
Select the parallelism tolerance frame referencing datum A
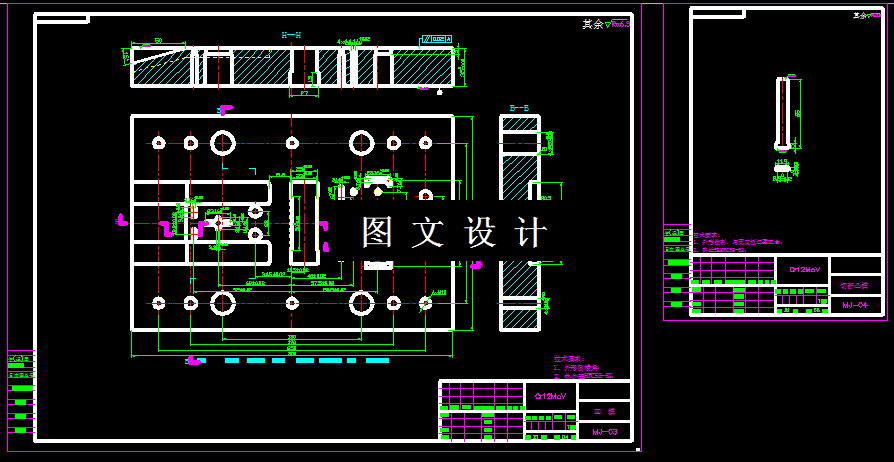click(x=436, y=39)
